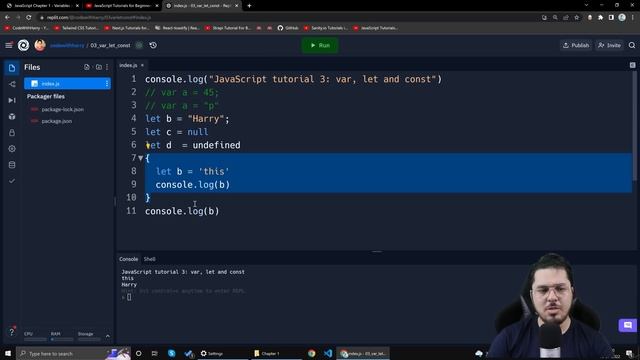
Task: Run the code with Run button
Action: click(x=320, y=45)
